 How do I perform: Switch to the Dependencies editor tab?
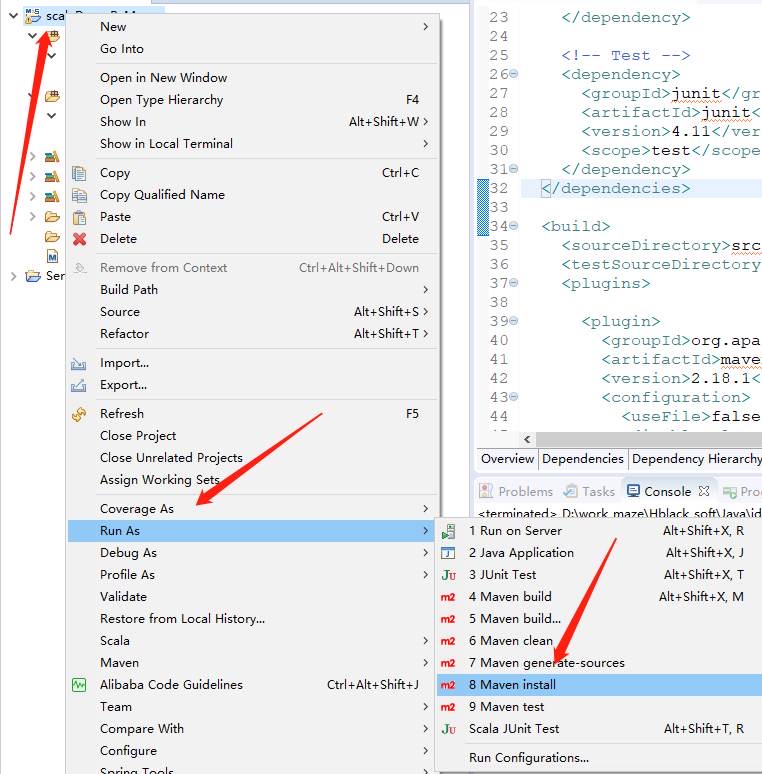tap(582, 459)
